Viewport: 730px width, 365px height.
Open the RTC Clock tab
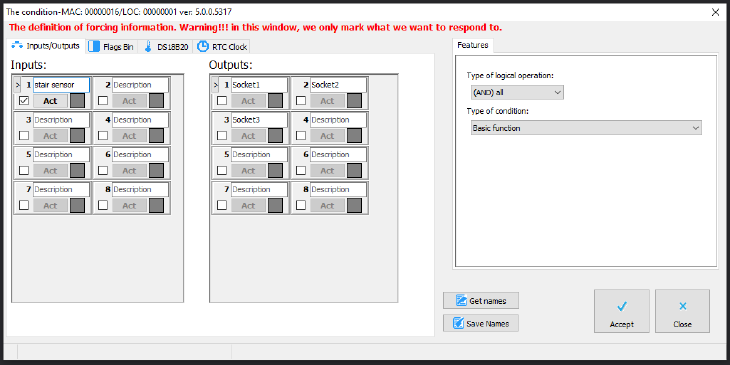click(222, 47)
